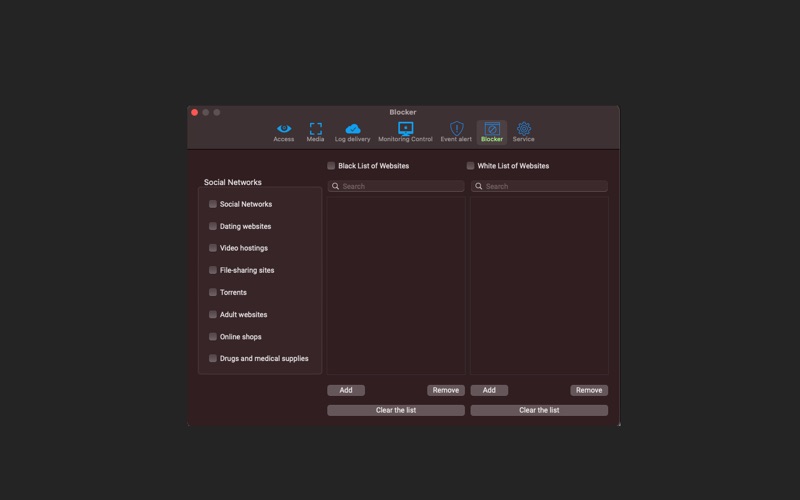800x500 pixels.
Task: Click Remove under the White List
Action: tap(589, 390)
